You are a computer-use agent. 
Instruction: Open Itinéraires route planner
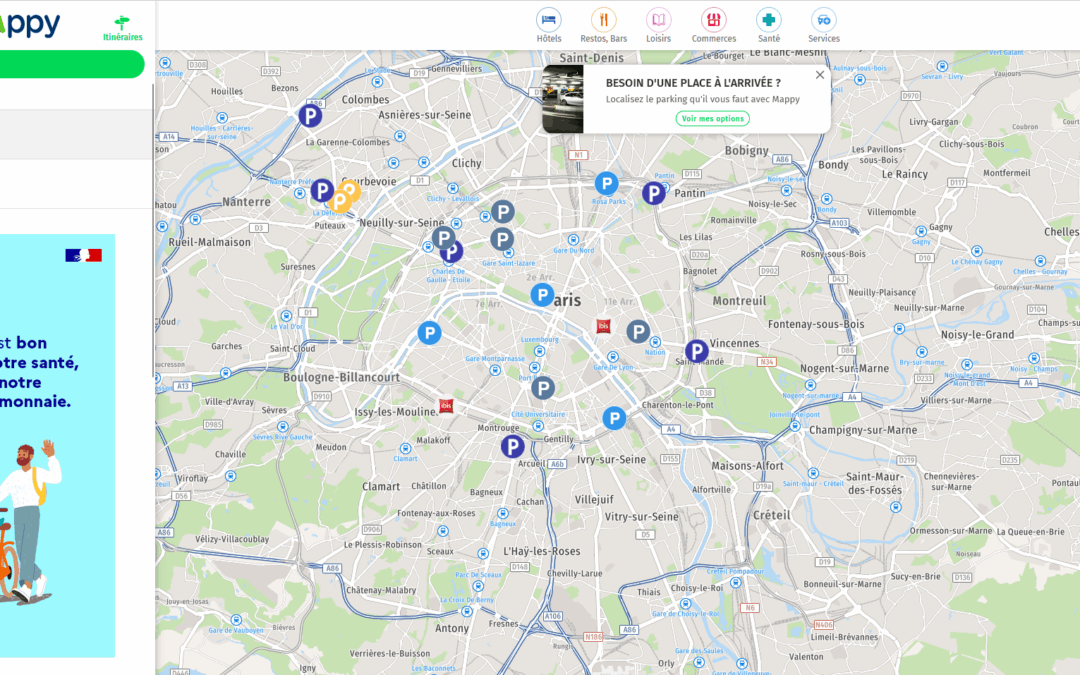coord(123,28)
